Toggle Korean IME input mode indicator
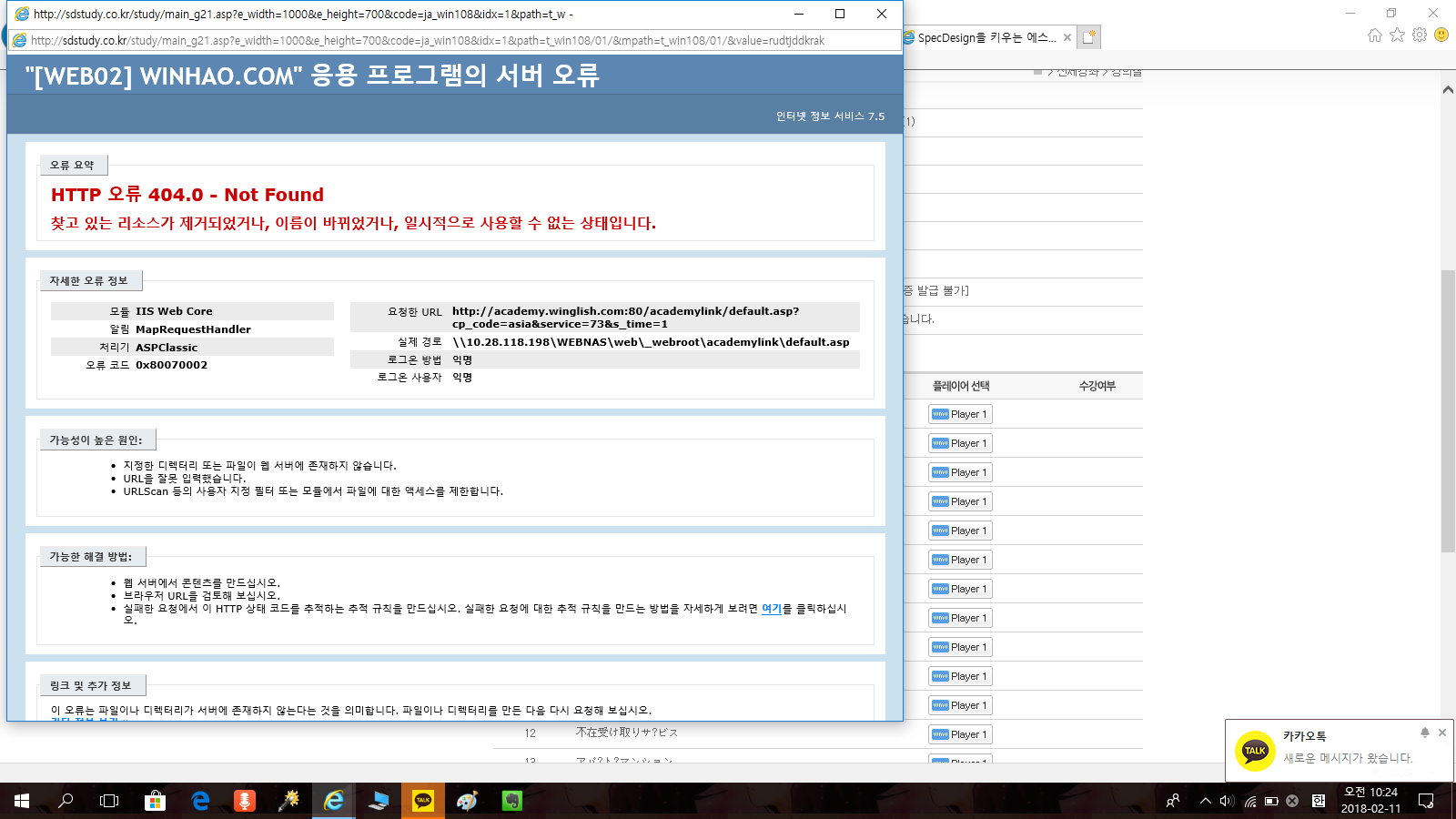This screenshot has width=1456, height=819. [x=1319, y=801]
